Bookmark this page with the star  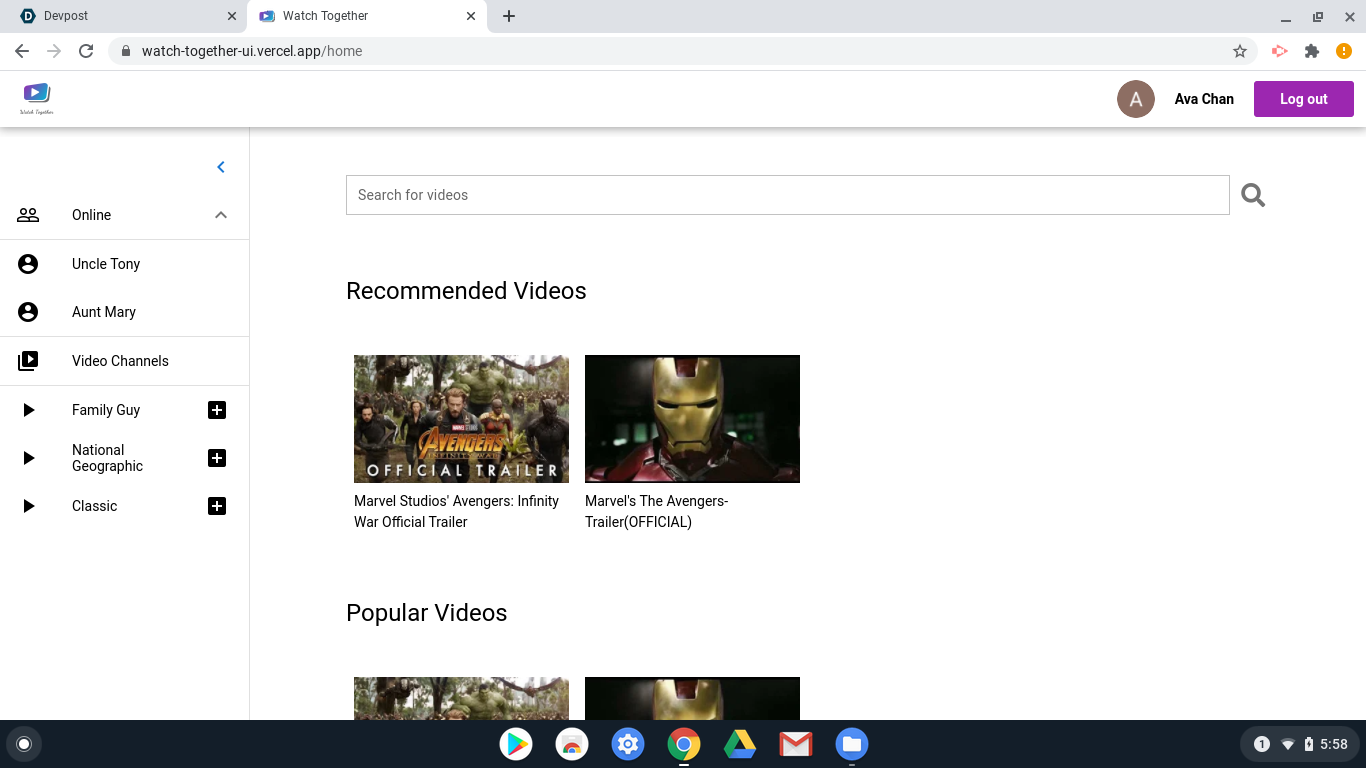tap(1240, 51)
